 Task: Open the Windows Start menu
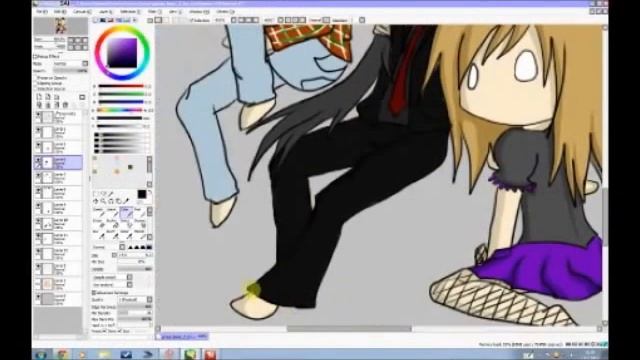[x=41, y=354]
